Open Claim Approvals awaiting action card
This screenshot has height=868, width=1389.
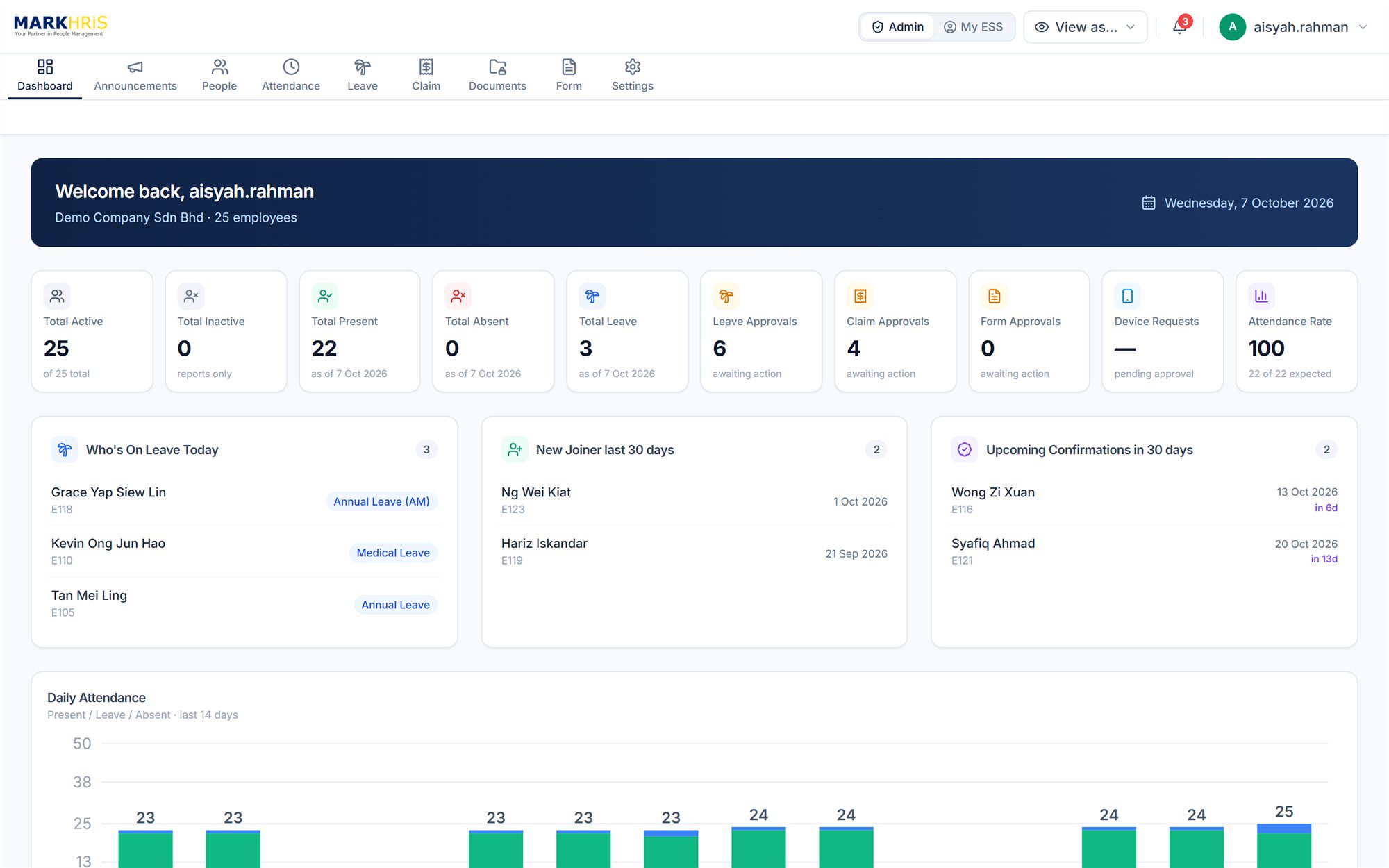tap(895, 331)
